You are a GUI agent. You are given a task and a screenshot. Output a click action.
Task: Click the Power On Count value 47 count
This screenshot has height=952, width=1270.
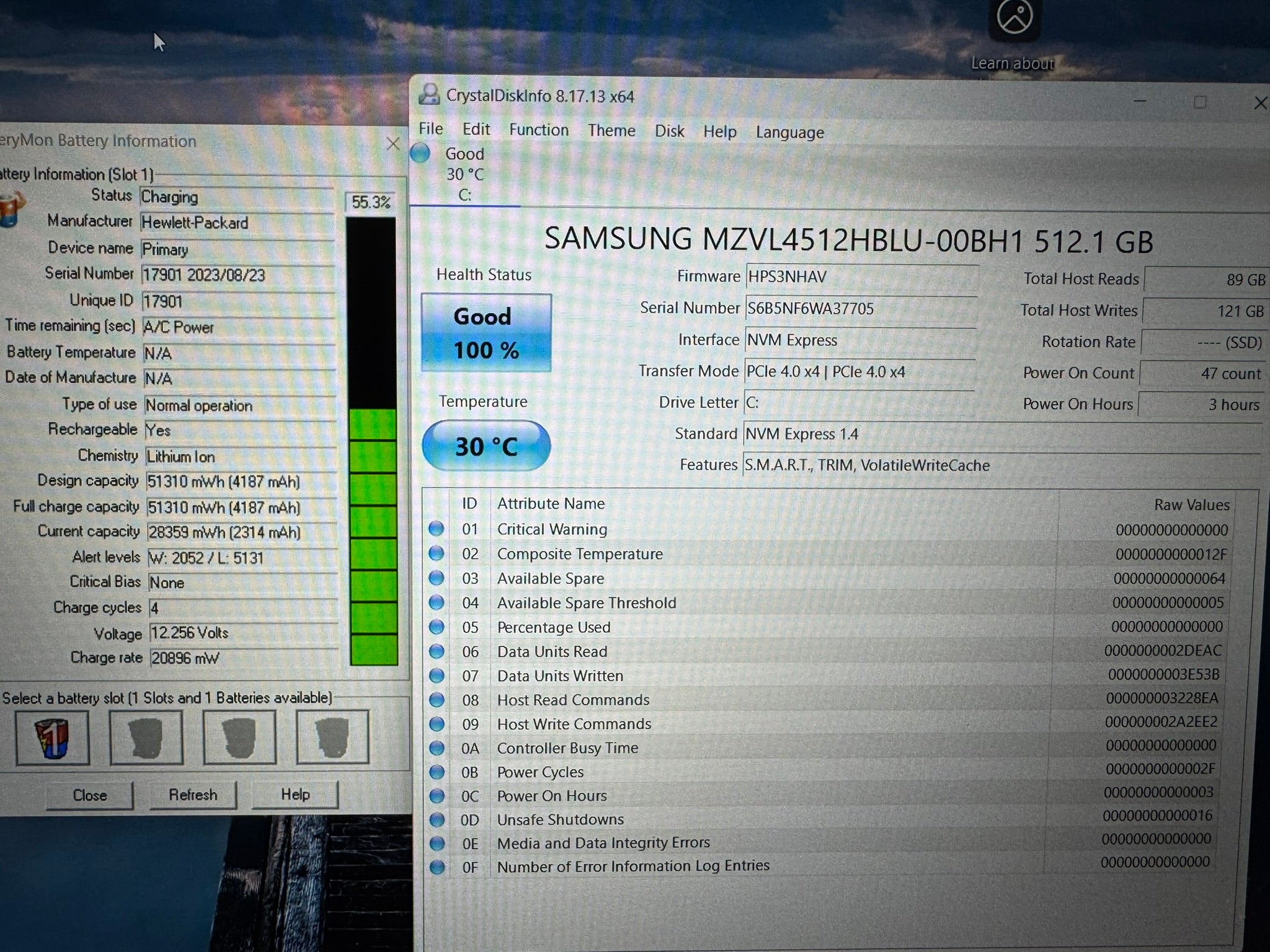(1202, 373)
